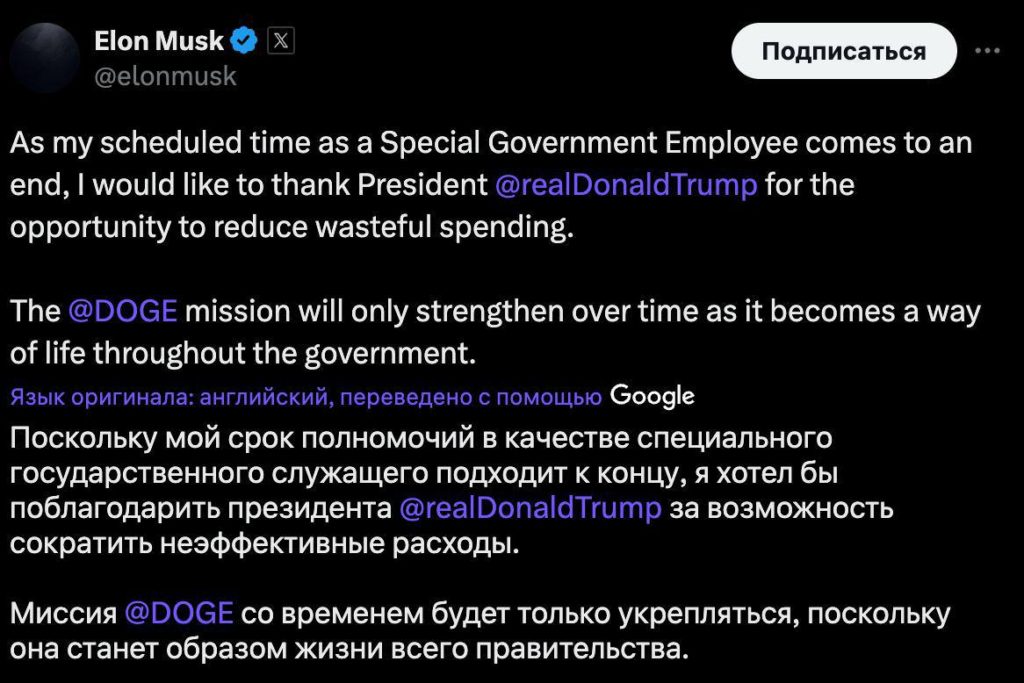The width and height of the screenshot is (1024, 683).
Task: Click the @elonmusk handle
Action: tap(165, 75)
